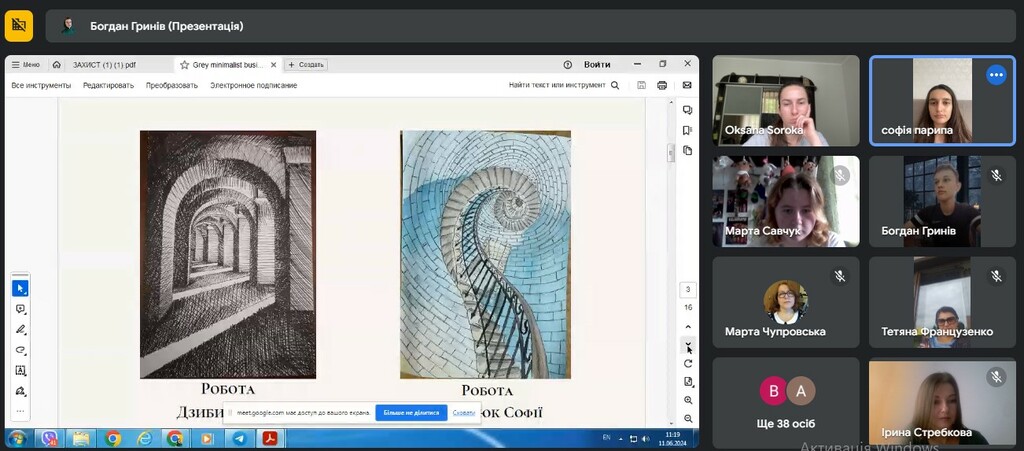The image size is (1024, 451).
Task: Click the search magnifier icon
Action: coord(615,85)
